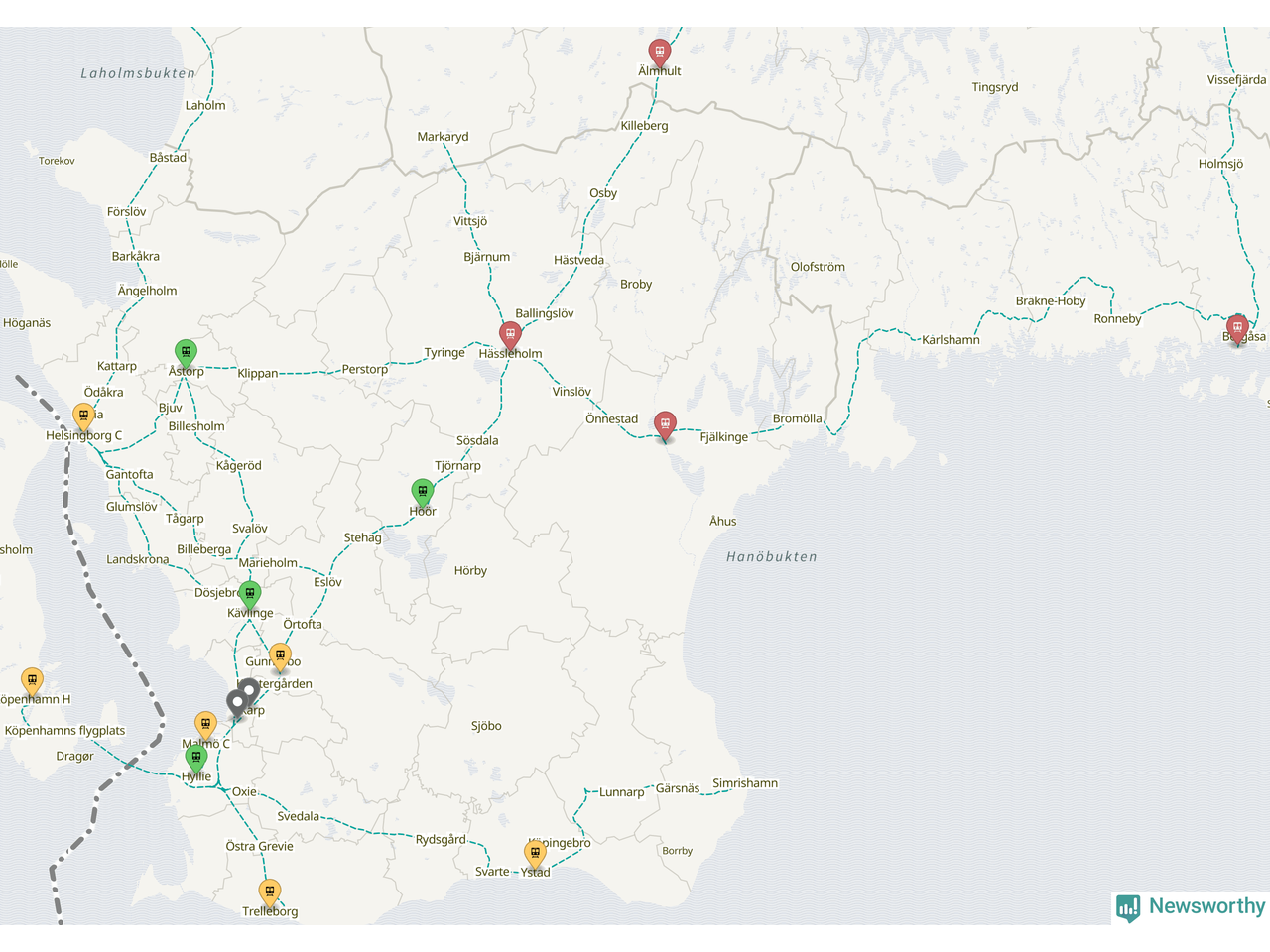1270x952 pixels.
Task: Select the red station pin at Hässleholm
Action: pyautogui.click(x=510, y=334)
